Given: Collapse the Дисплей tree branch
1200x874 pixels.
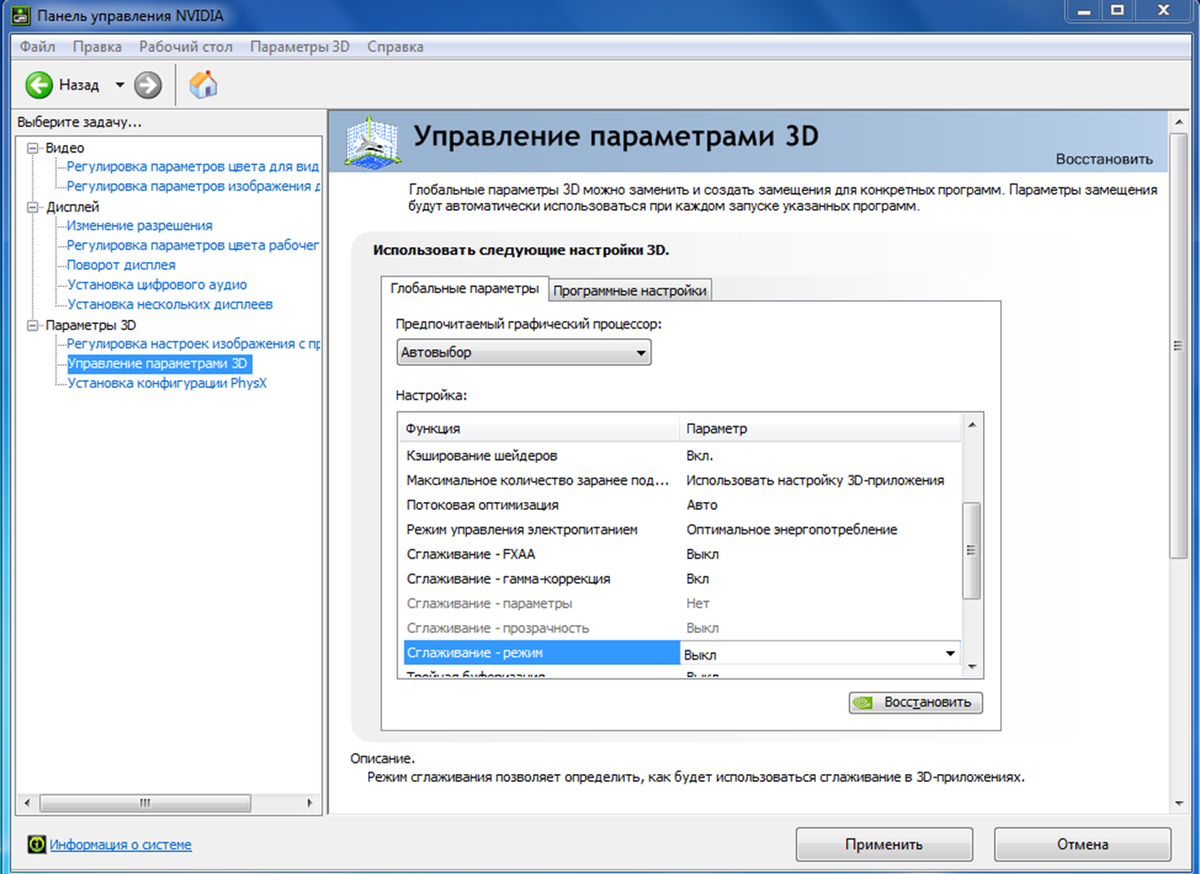Looking at the screenshot, I should (33, 206).
